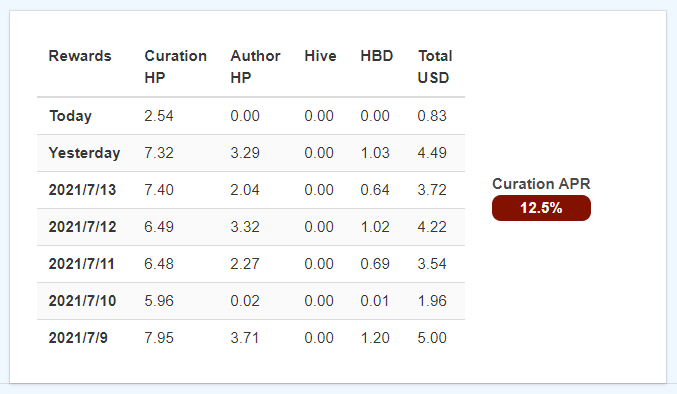Select the 1.20 HBD value
Image resolution: width=677 pixels, height=394 pixels.
[x=375, y=337]
